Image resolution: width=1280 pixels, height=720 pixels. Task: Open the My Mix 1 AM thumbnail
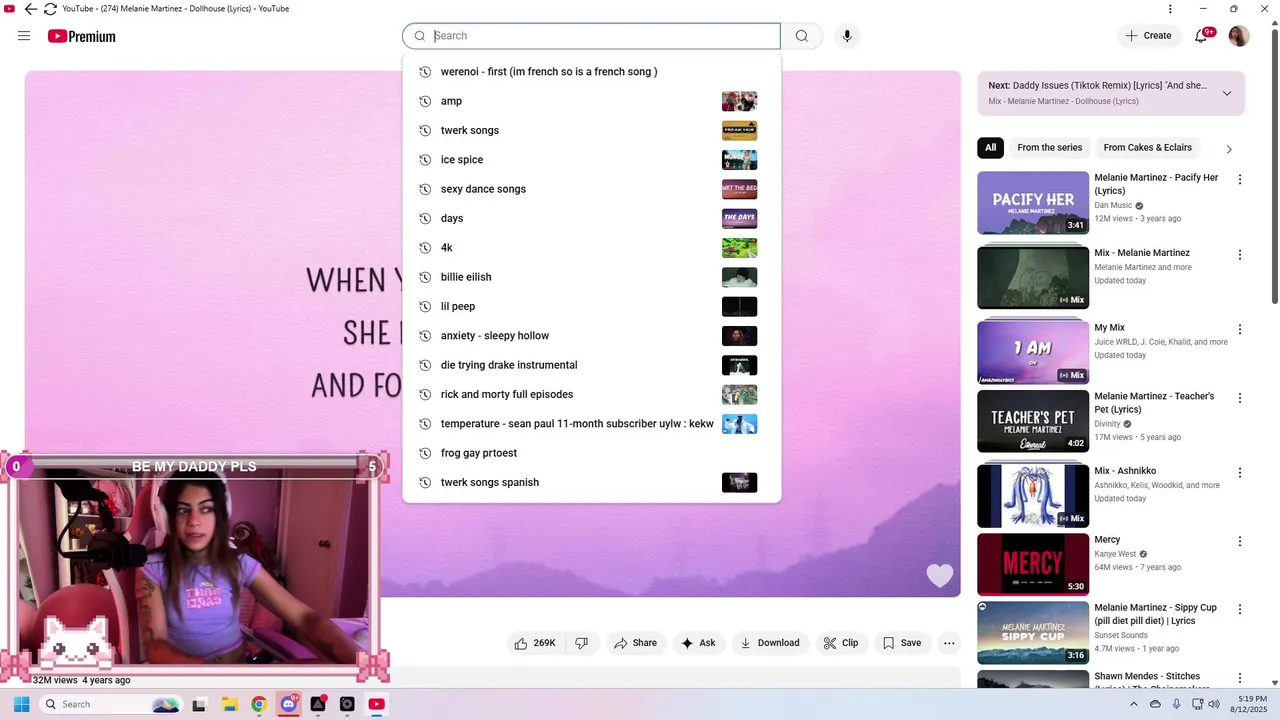(x=1033, y=352)
